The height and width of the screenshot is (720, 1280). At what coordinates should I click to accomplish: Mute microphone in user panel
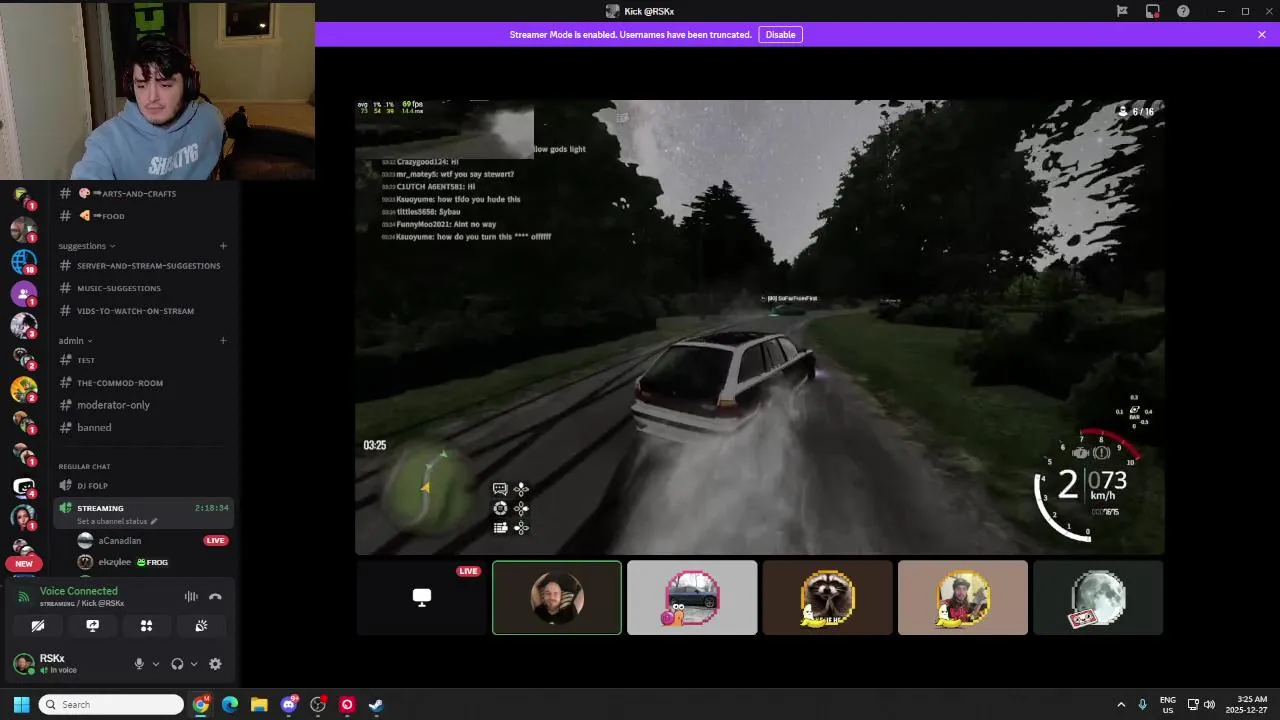tap(139, 664)
